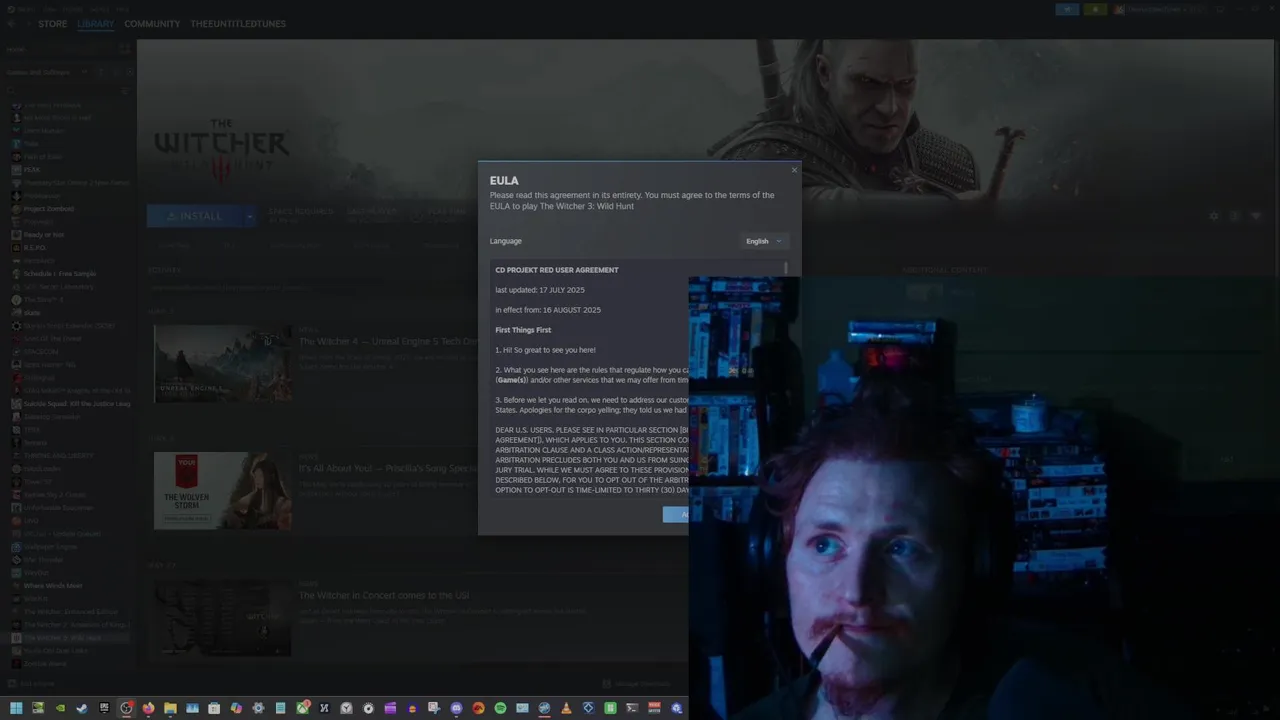Open Firefox from the taskbar

coord(148,708)
